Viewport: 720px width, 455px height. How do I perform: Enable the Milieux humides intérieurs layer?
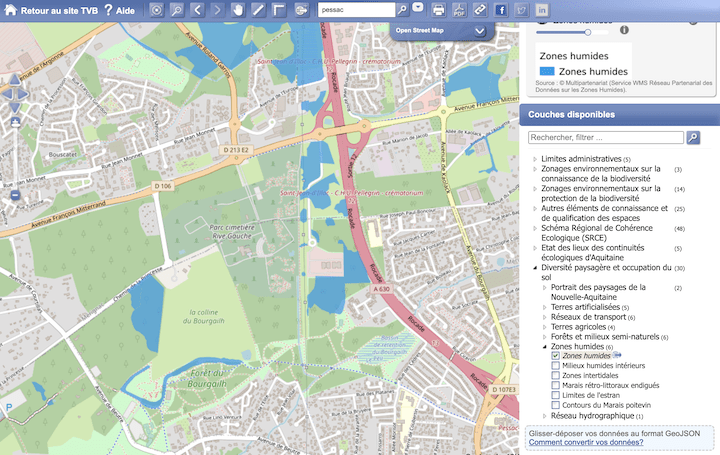[x=556, y=367]
